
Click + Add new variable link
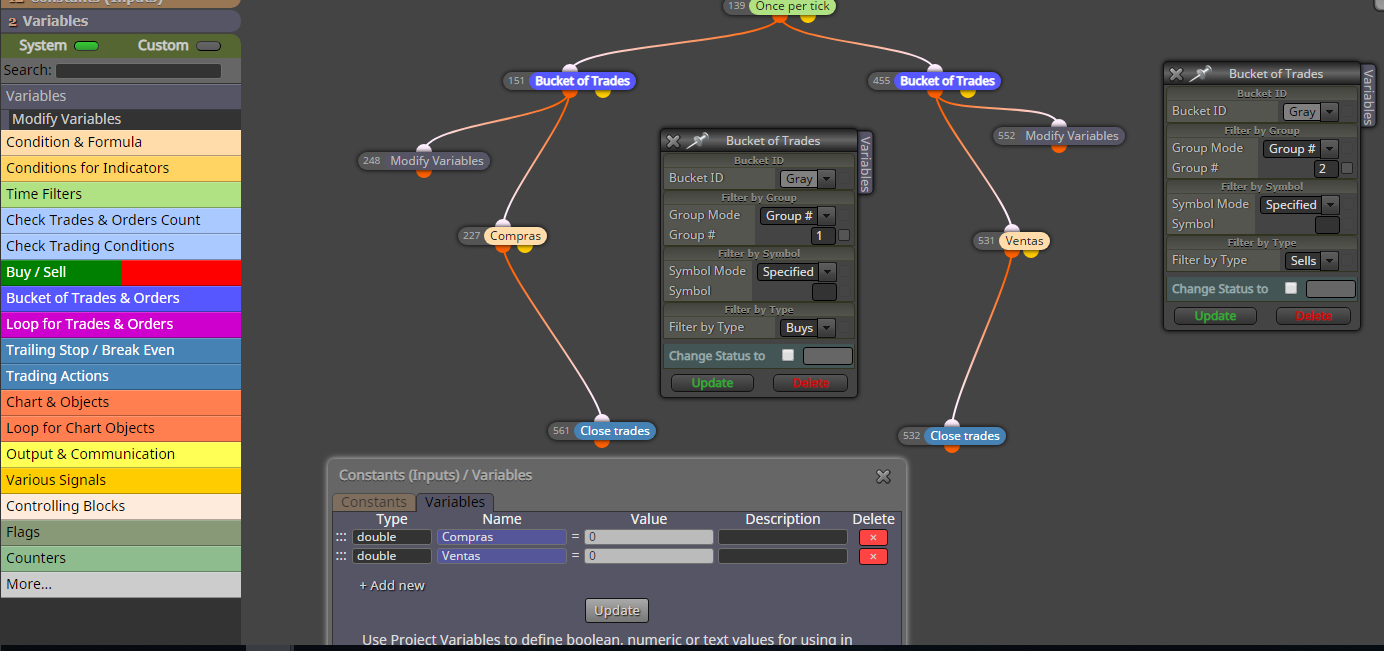click(x=392, y=585)
